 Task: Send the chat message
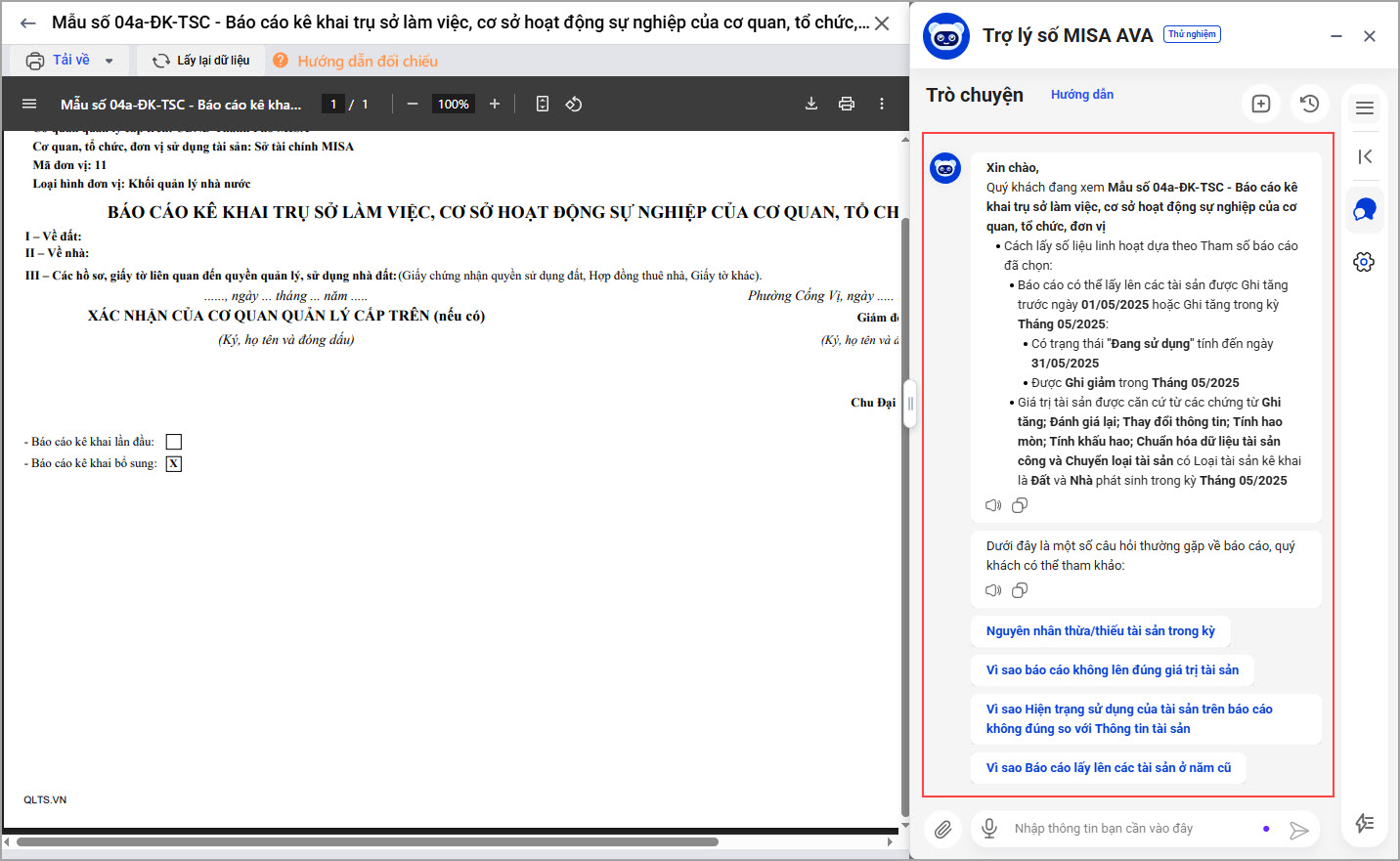tap(1298, 830)
